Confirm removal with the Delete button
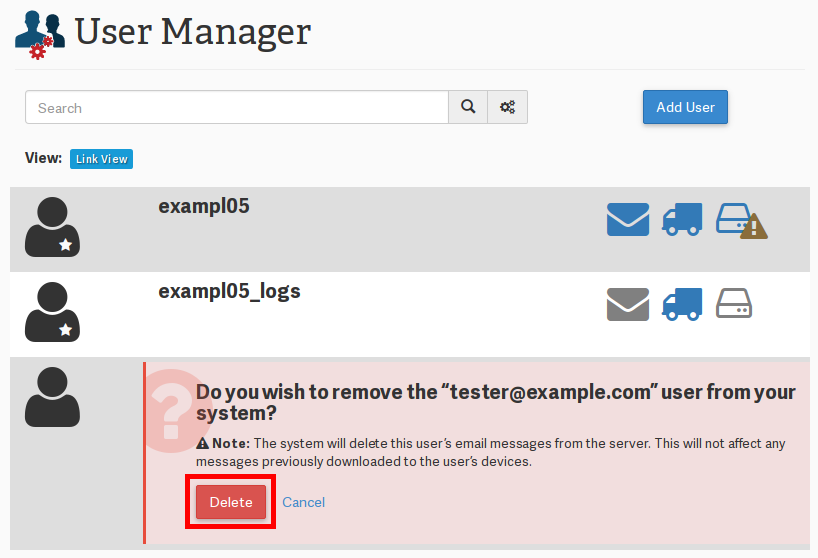Screen dimensions: 818x558 (231, 502)
